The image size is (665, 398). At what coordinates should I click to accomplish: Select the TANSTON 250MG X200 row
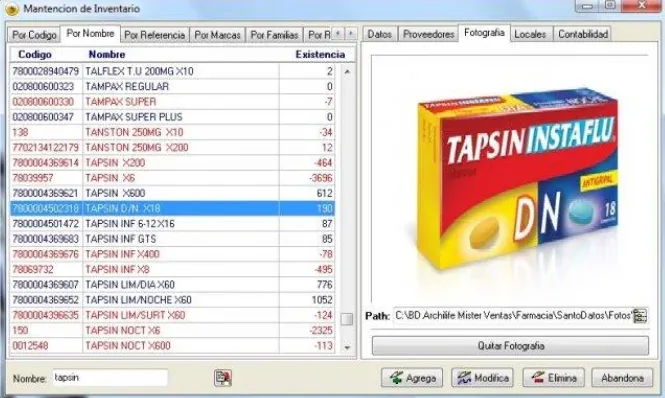point(172,147)
